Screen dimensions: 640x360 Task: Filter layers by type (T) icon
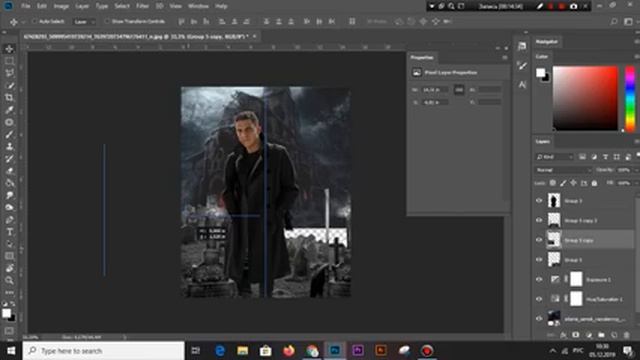coord(605,157)
